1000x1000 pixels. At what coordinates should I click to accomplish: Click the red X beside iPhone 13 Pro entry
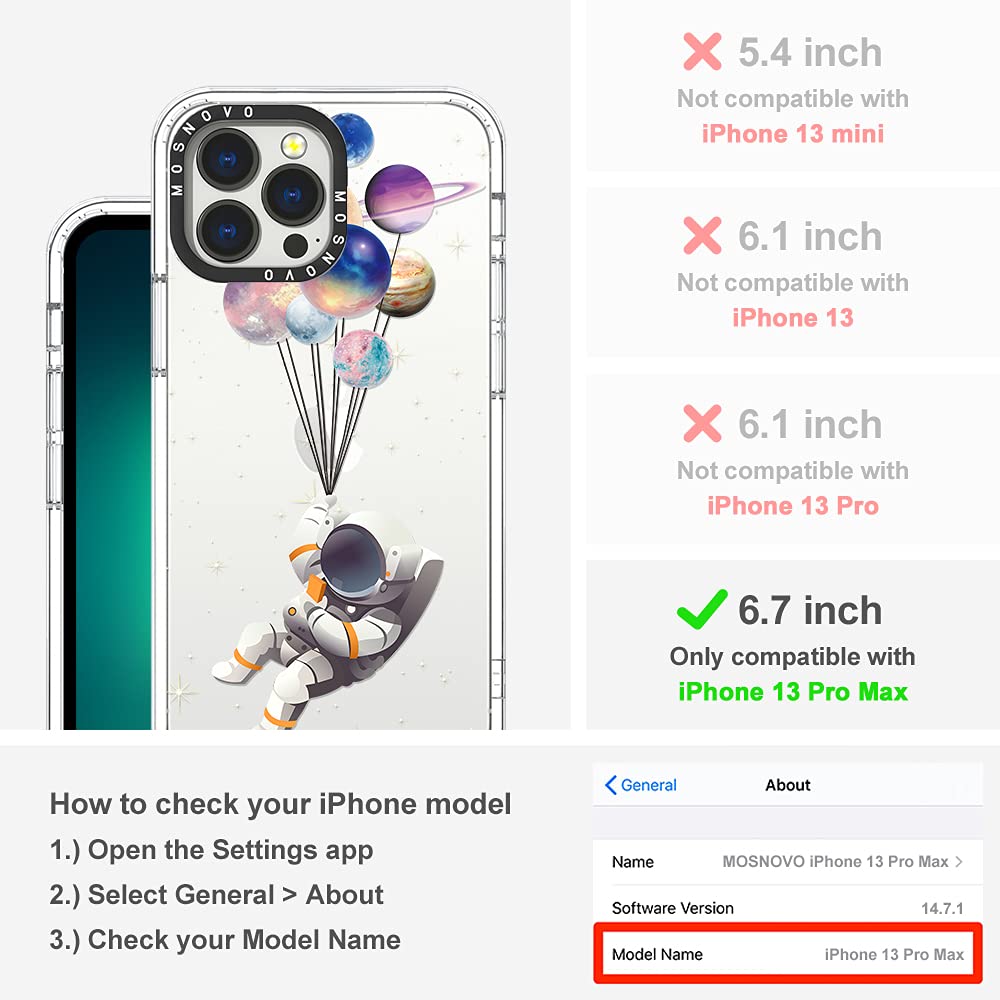click(x=702, y=423)
